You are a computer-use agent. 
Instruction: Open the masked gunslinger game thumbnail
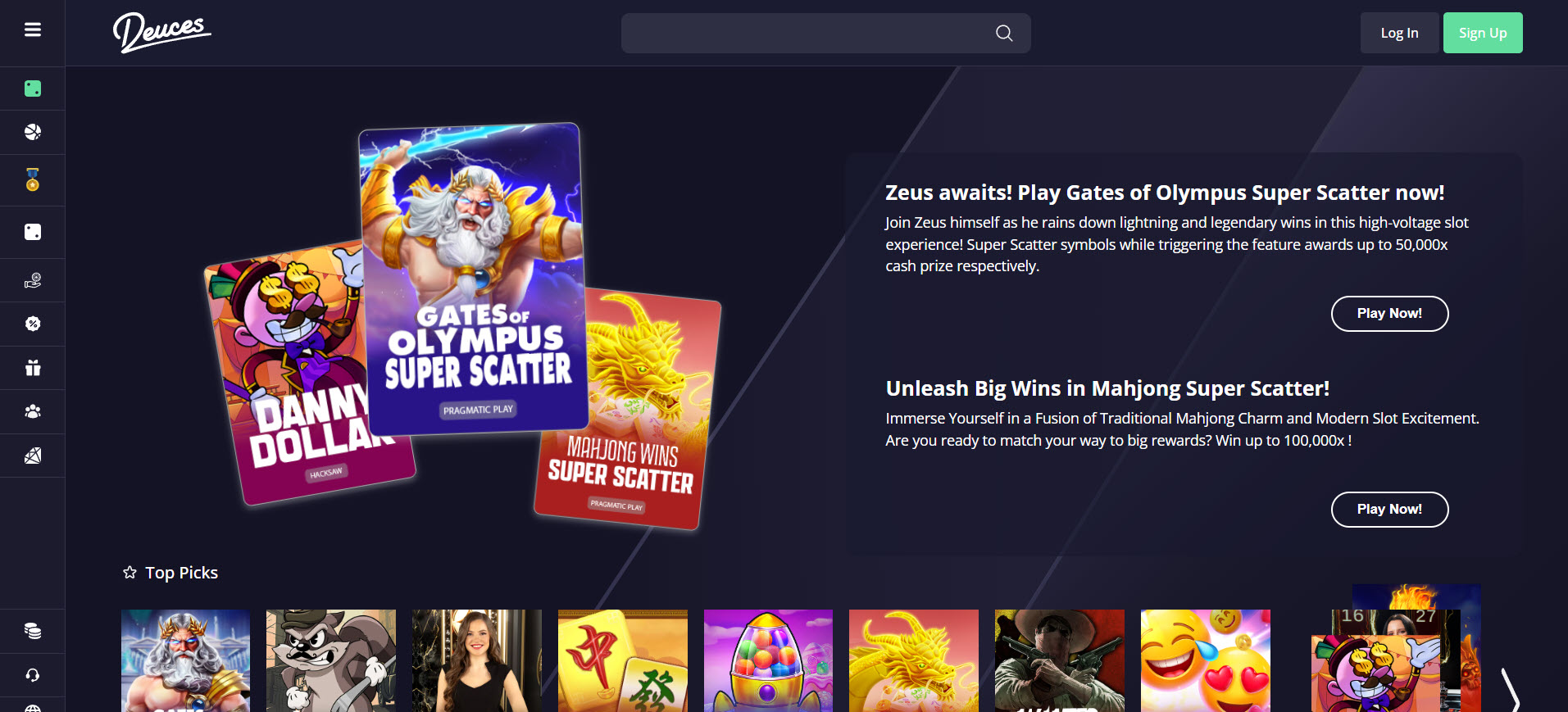point(1060,660)
